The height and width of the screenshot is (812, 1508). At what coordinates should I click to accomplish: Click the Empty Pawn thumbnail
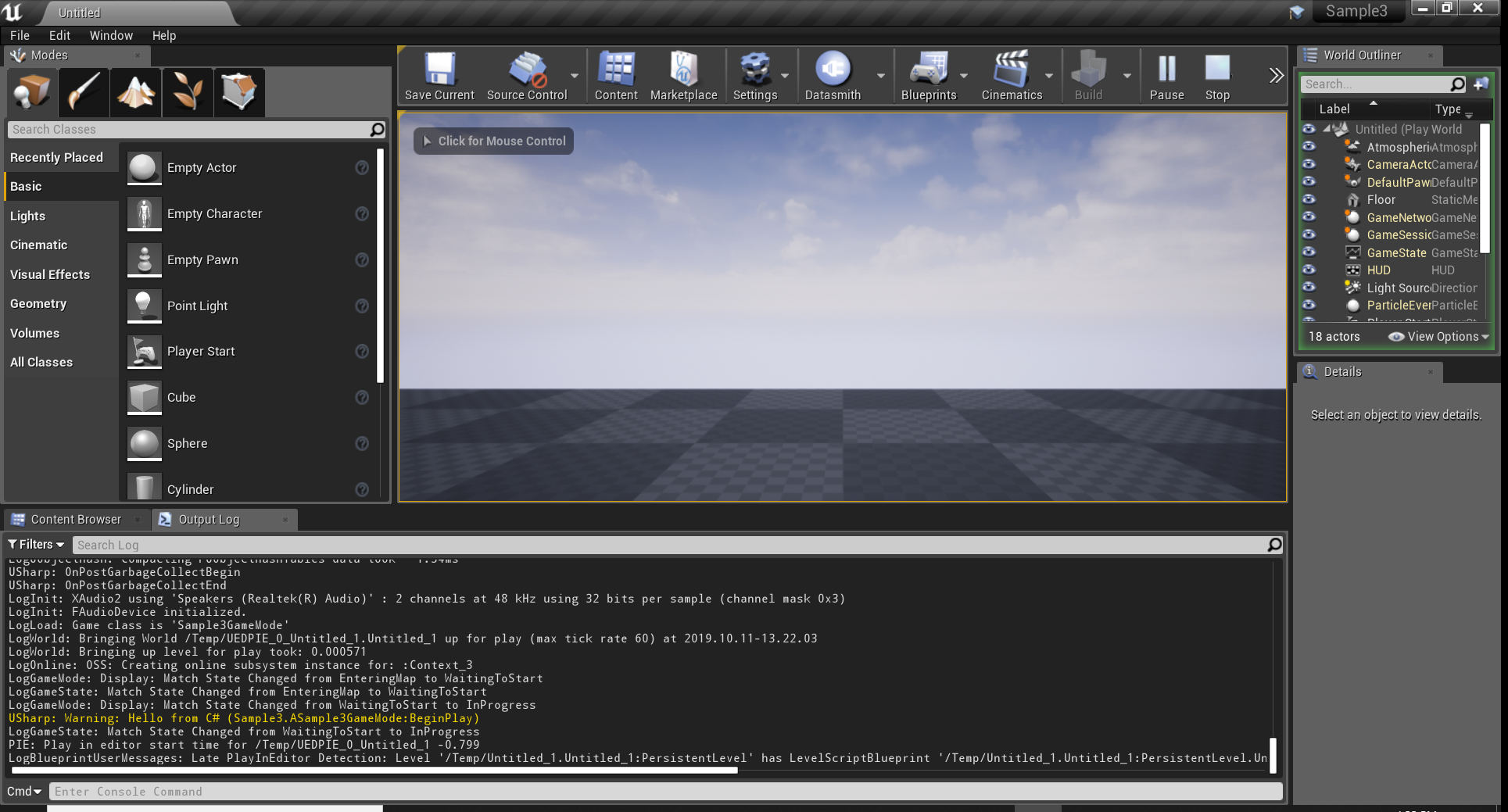coord(145,260)
